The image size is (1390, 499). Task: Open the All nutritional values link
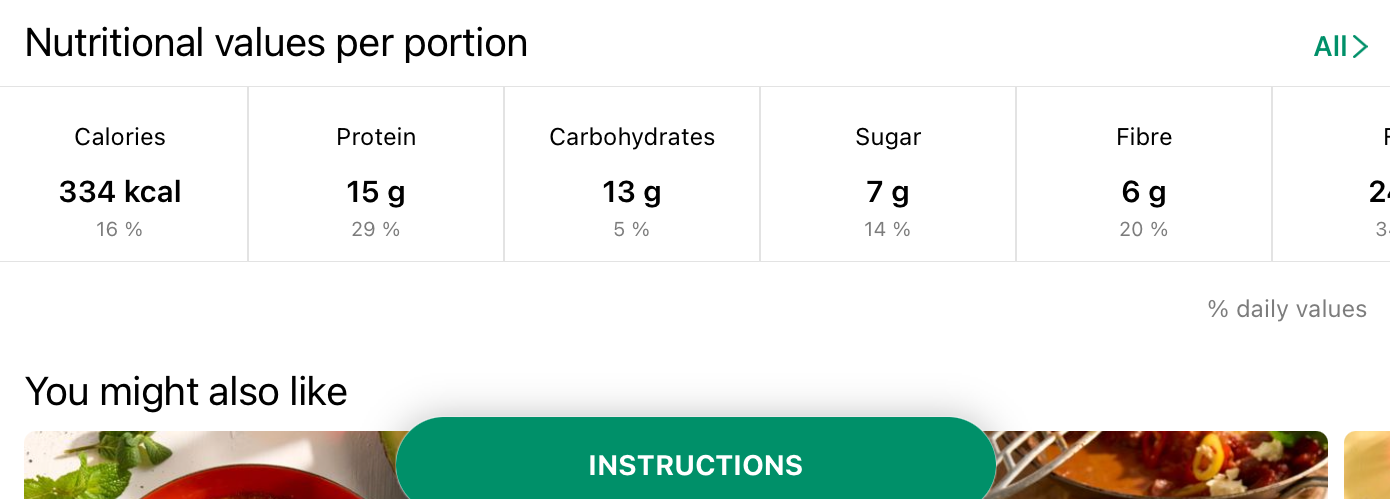tap(1330, 46)
